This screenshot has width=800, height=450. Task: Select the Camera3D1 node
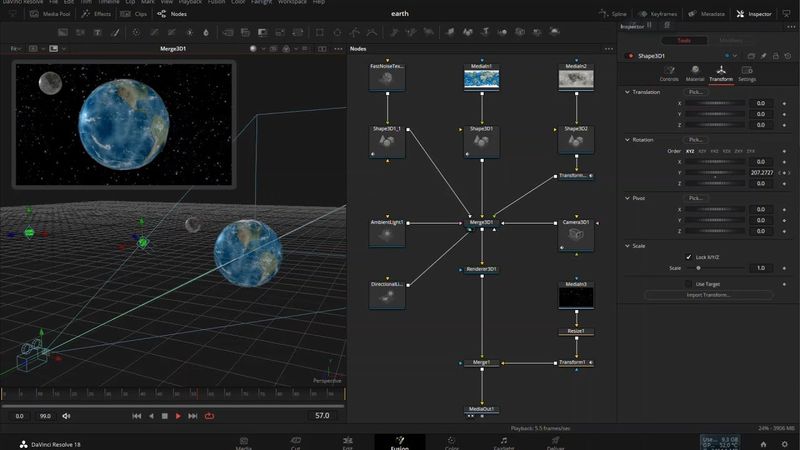click(576, 235)
